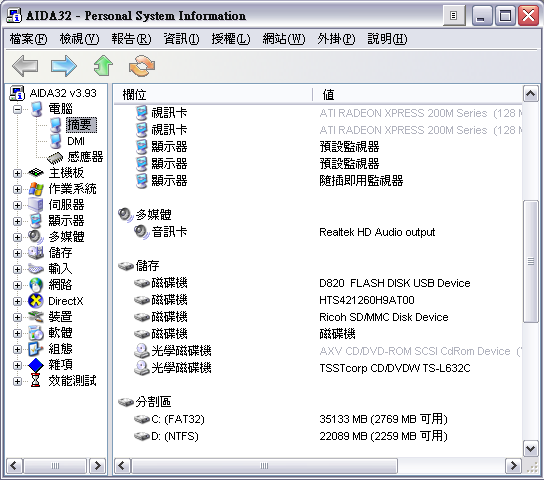Image resolution: width=544 pixels, height=480 pixels.
Task: Expand the 顯示器 tree node
Action: (x=17, y=221)
